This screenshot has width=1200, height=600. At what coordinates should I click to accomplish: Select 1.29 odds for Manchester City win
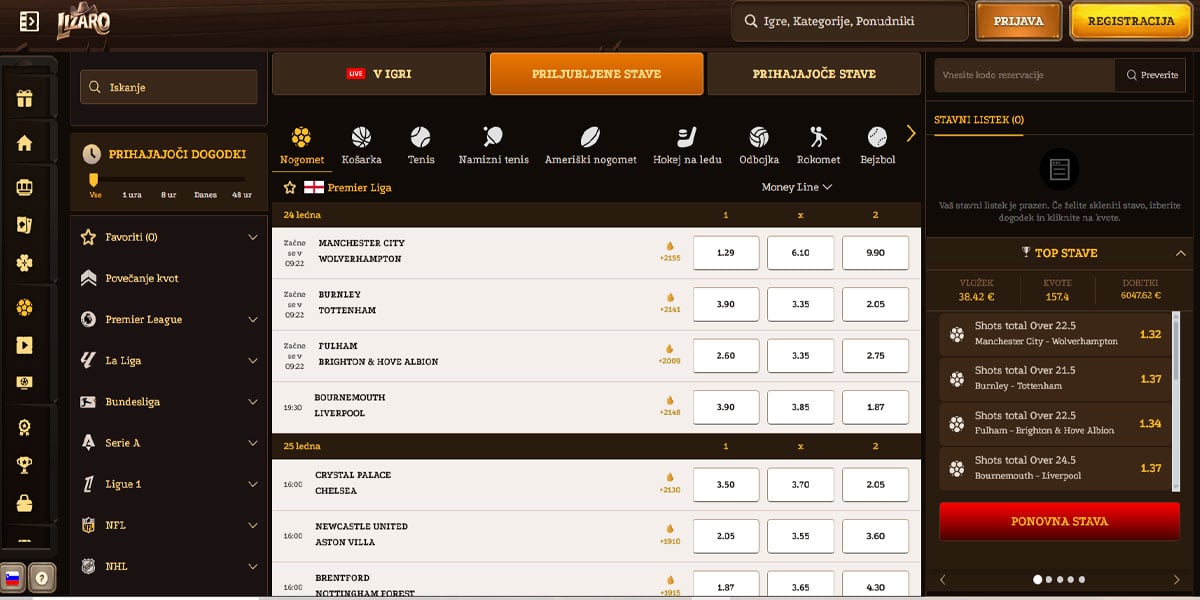point(726,253)
